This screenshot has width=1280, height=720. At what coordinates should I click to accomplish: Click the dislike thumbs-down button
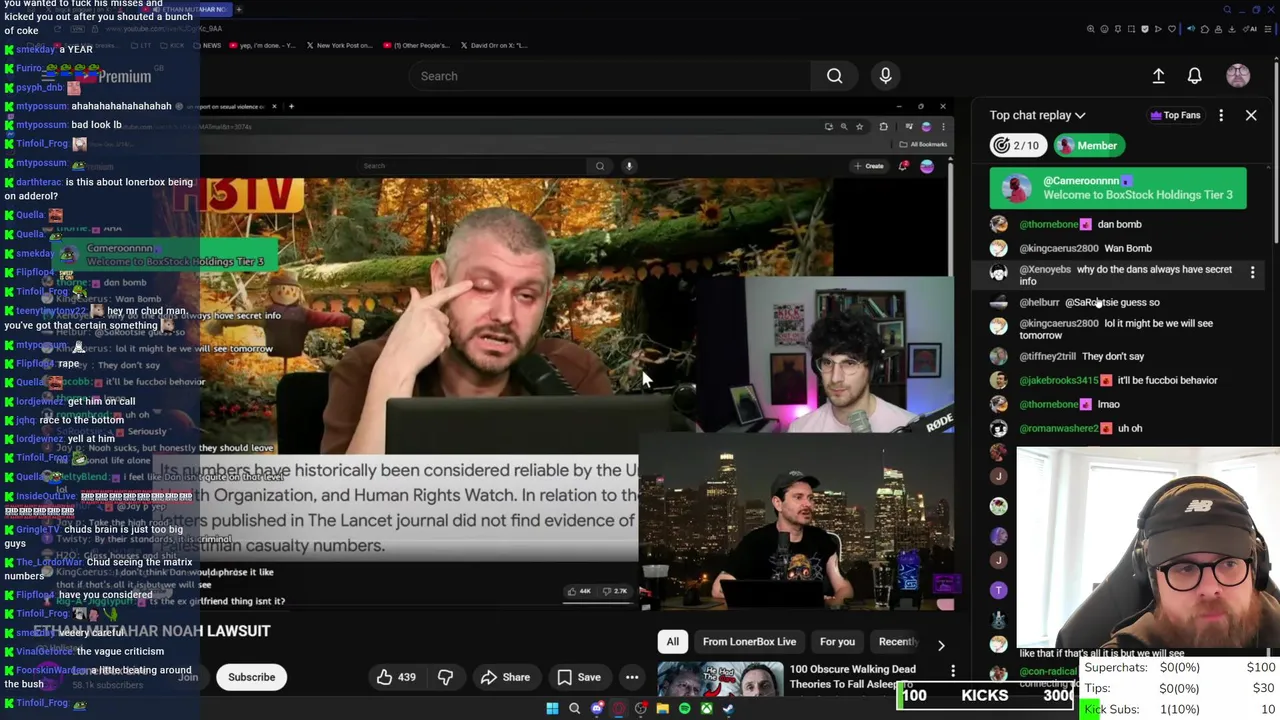tap(445, 677)
